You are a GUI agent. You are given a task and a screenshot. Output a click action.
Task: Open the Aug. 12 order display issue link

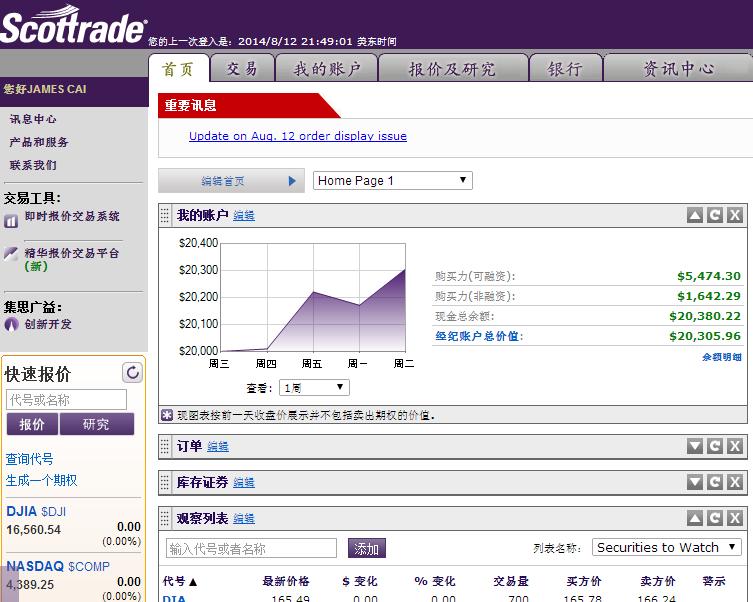[297, 136]
